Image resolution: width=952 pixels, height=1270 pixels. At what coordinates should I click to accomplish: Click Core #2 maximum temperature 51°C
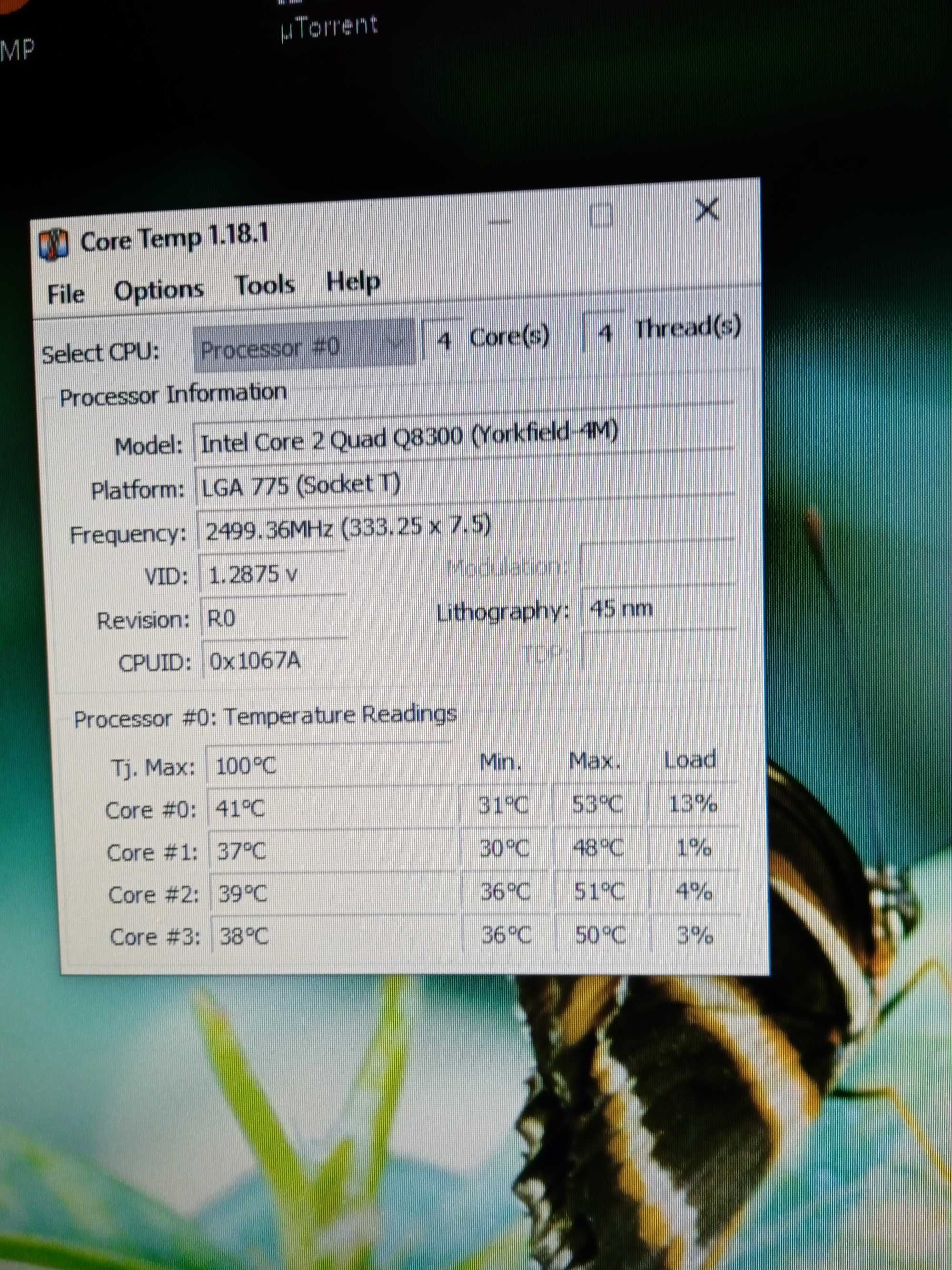(x=600, y=891)
